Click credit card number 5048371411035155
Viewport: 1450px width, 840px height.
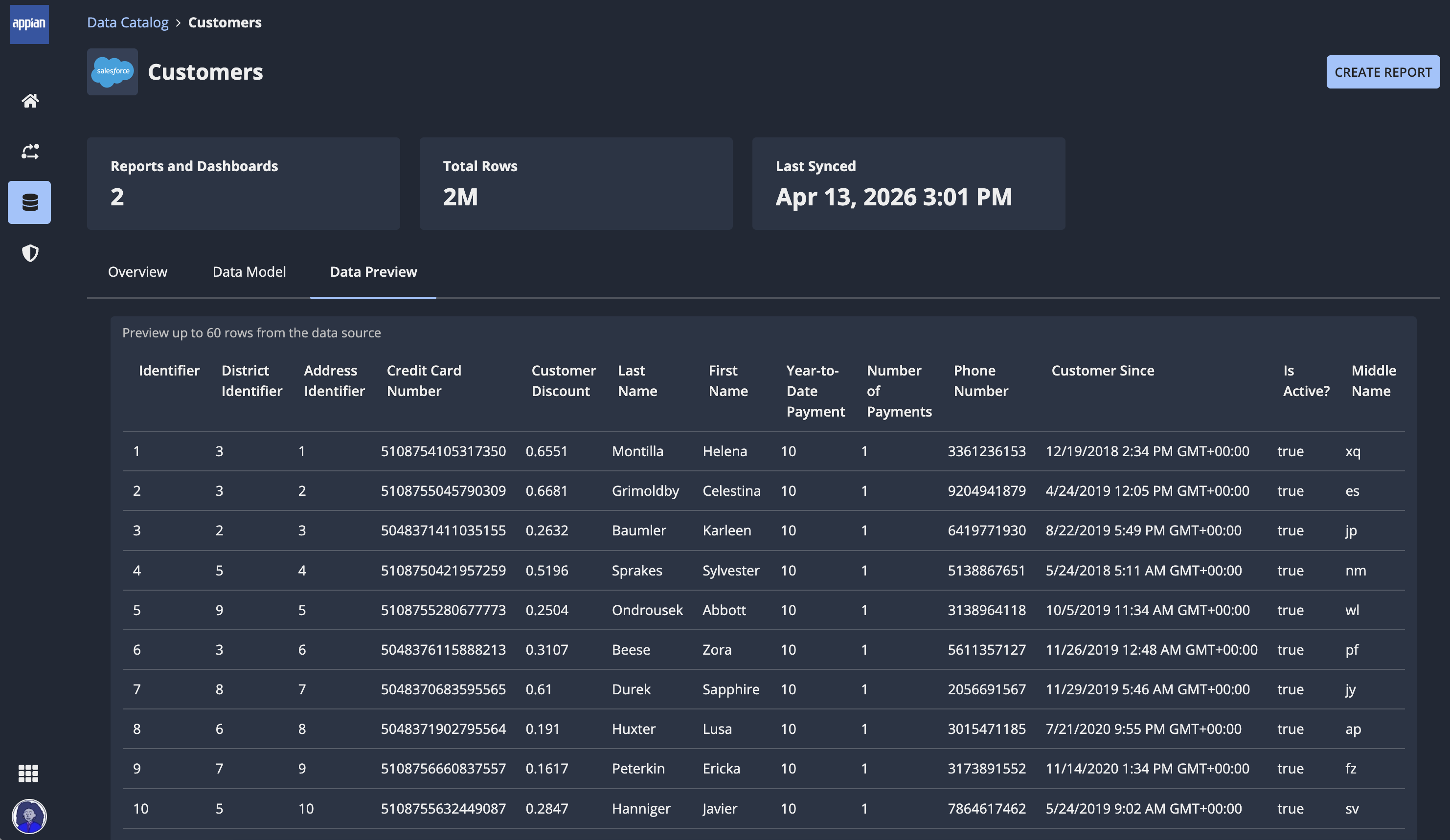[443, 531]
